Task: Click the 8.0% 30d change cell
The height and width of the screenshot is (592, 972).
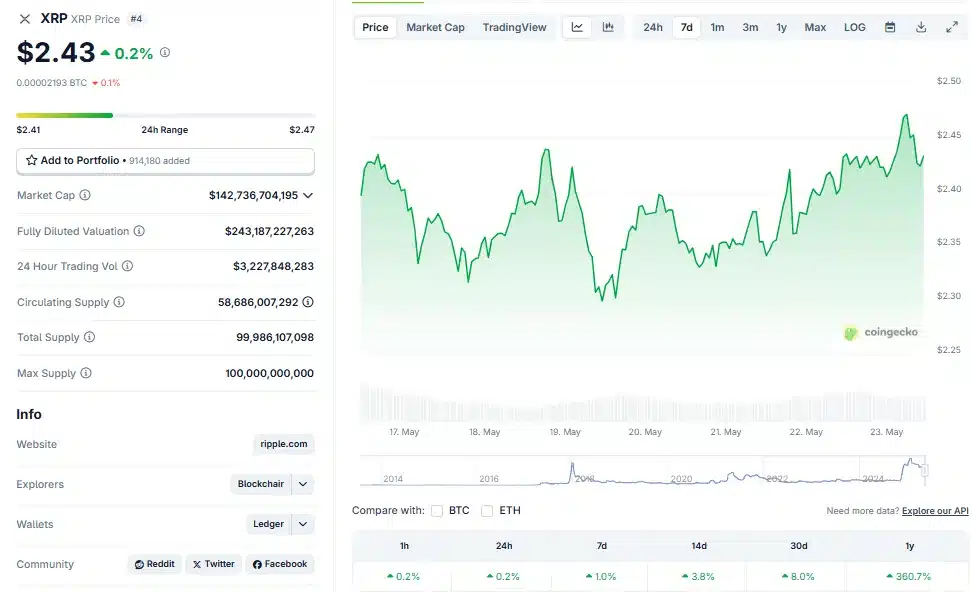Action: click(798, 577)
